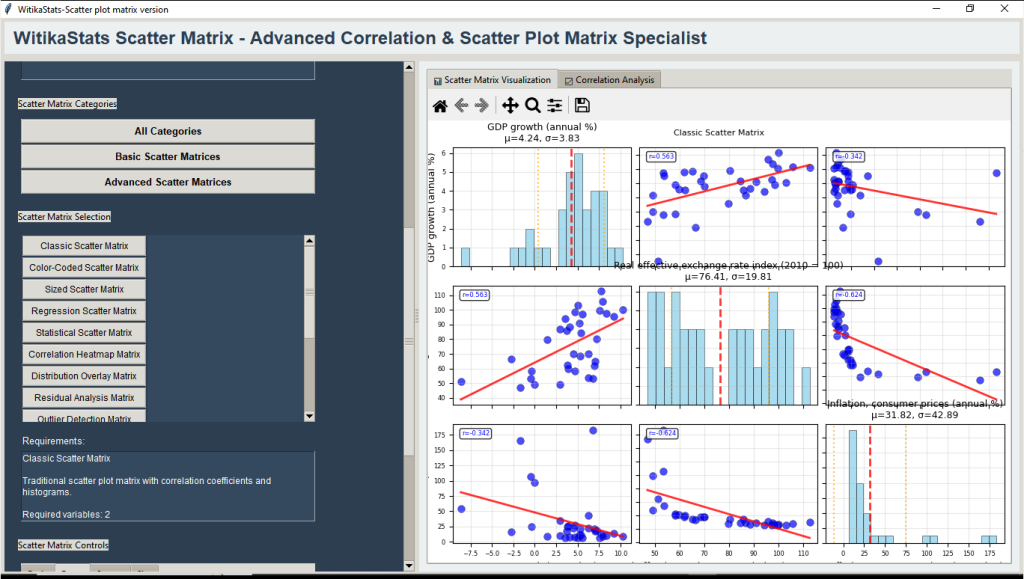This screenshot has width=1024, height=579.
Task: Save the figure with disk icon
Action: tap(582, 106)
